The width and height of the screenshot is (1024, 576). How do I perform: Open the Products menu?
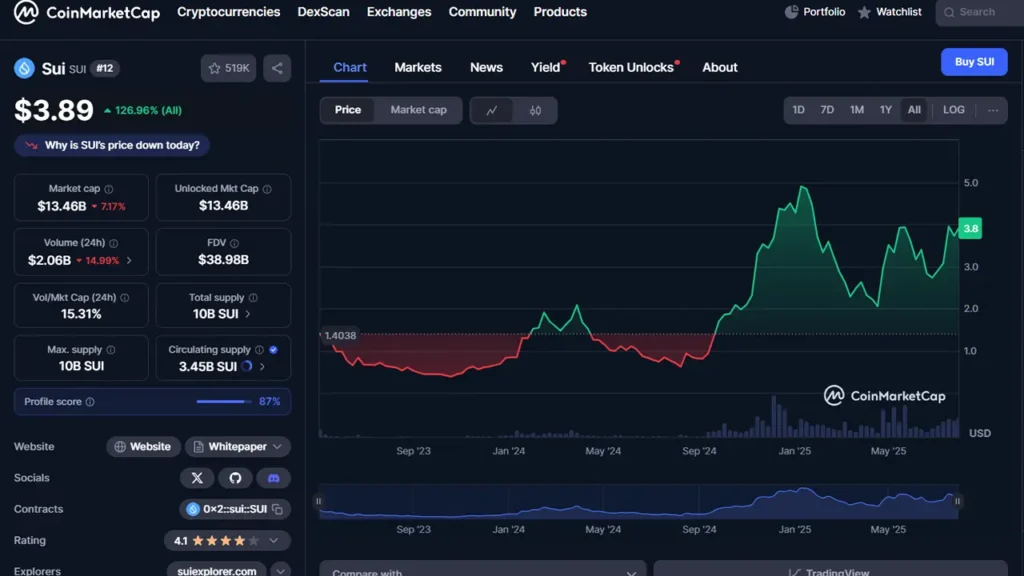(x=560, y=12)
